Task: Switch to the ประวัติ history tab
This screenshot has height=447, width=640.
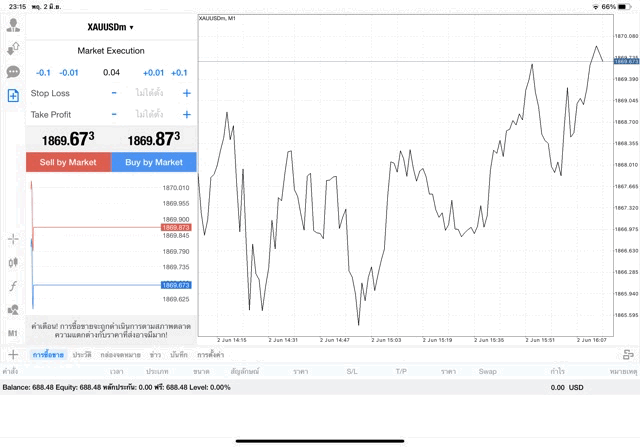Action: (x=82, y=355)
